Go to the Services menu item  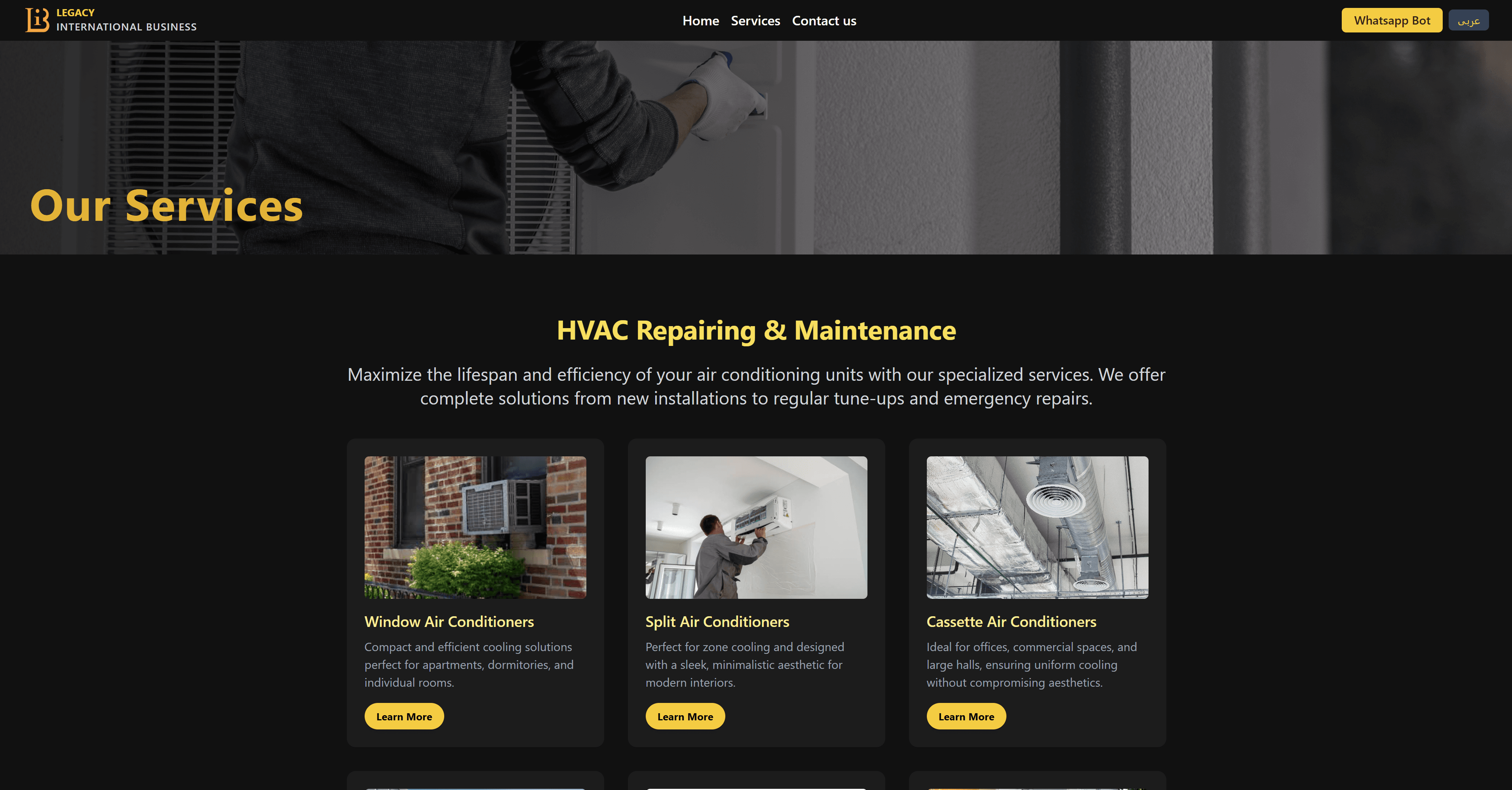click(755, 21)
